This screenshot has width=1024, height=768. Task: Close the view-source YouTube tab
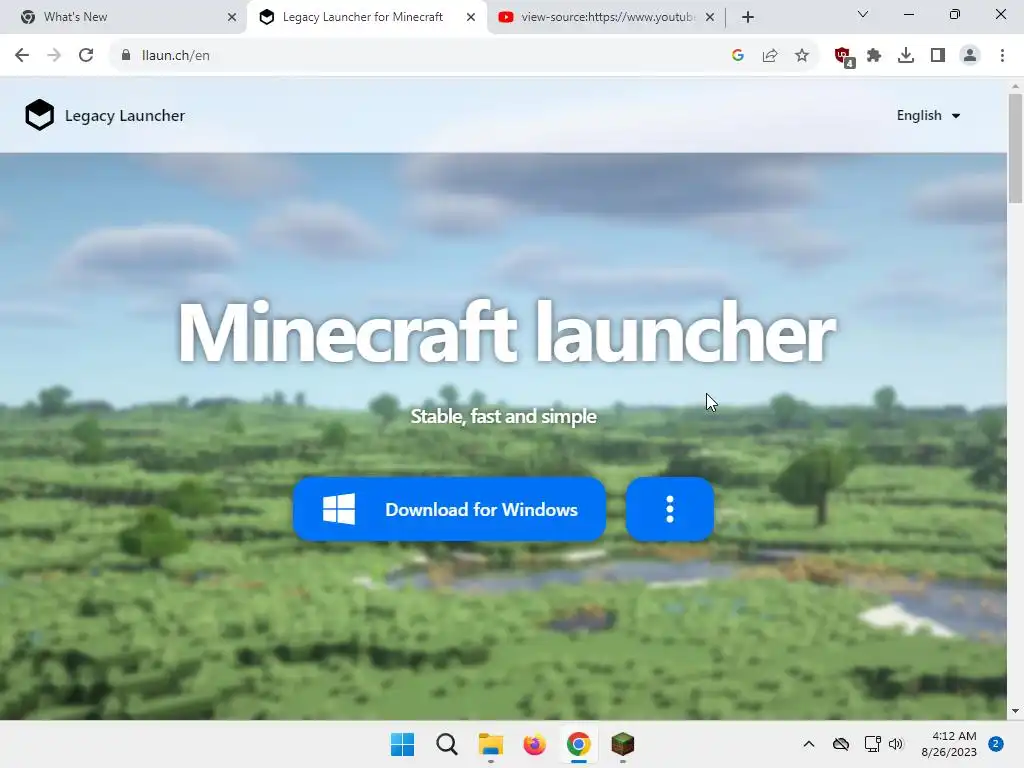(710, 17)
